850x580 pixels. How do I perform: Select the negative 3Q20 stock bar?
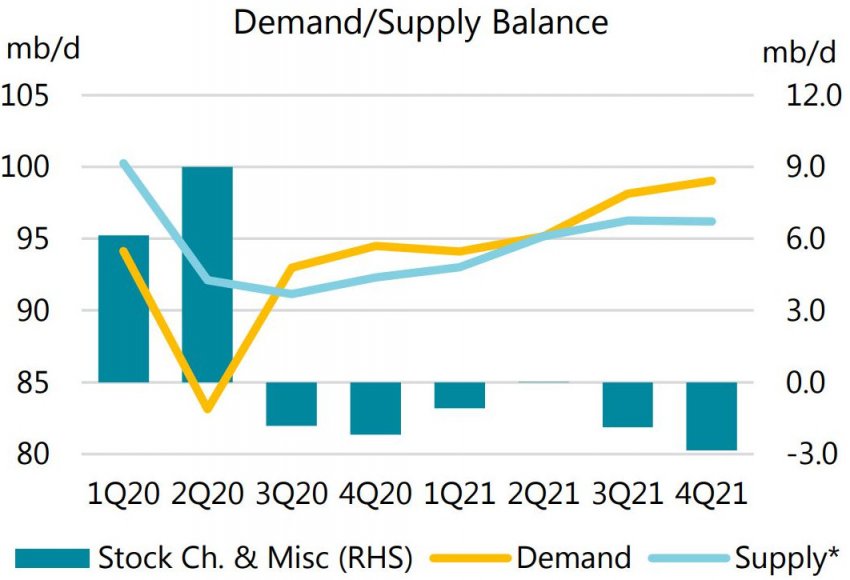291,404
